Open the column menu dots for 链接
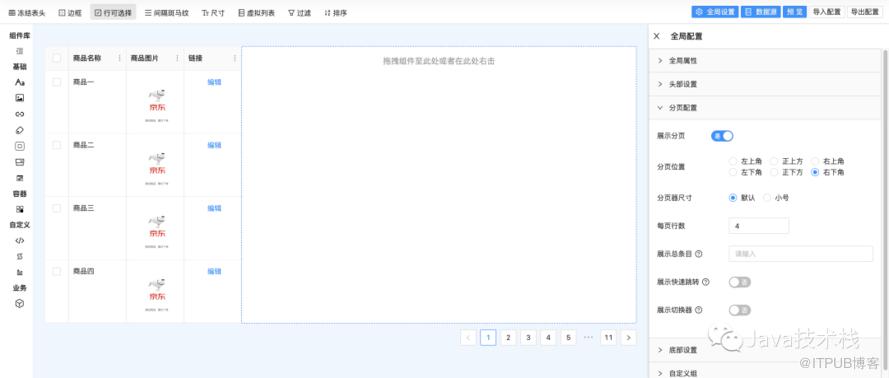 point(235,58)
